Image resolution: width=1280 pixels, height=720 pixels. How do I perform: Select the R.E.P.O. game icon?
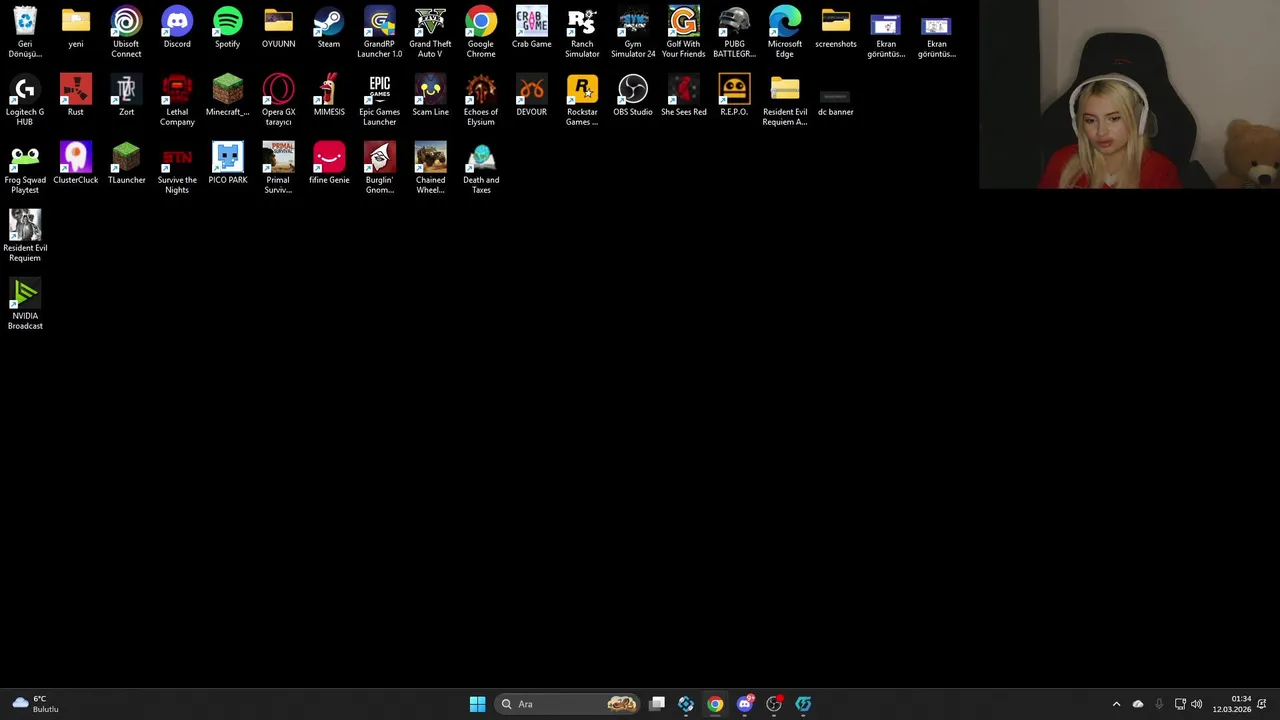[x=734, y=96]
